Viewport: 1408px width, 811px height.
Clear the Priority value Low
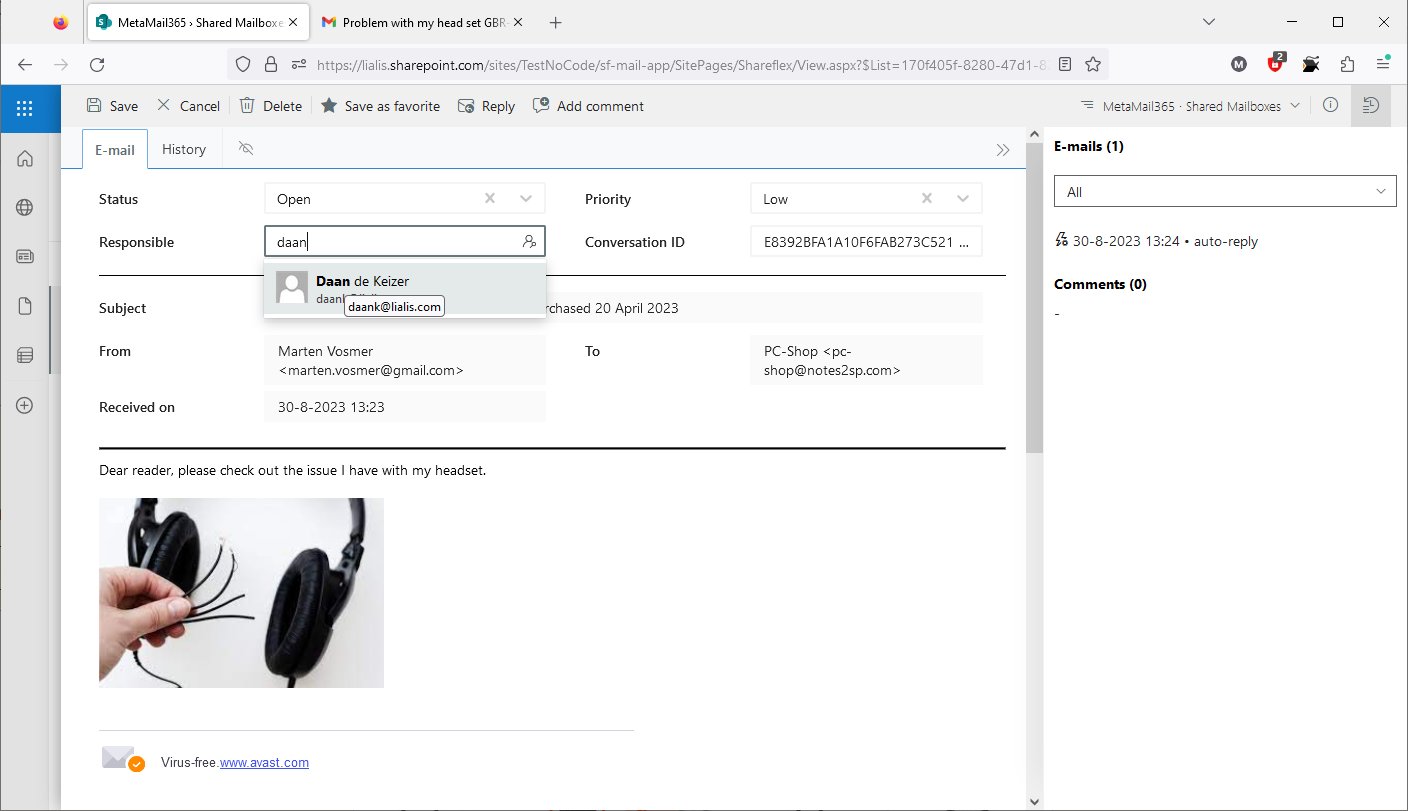927,198
